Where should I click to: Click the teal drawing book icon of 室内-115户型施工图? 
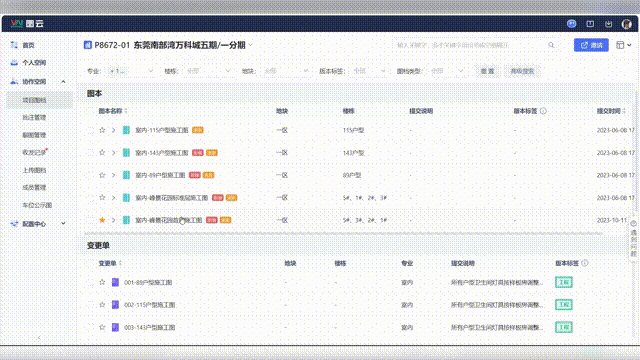pos(127,130)
